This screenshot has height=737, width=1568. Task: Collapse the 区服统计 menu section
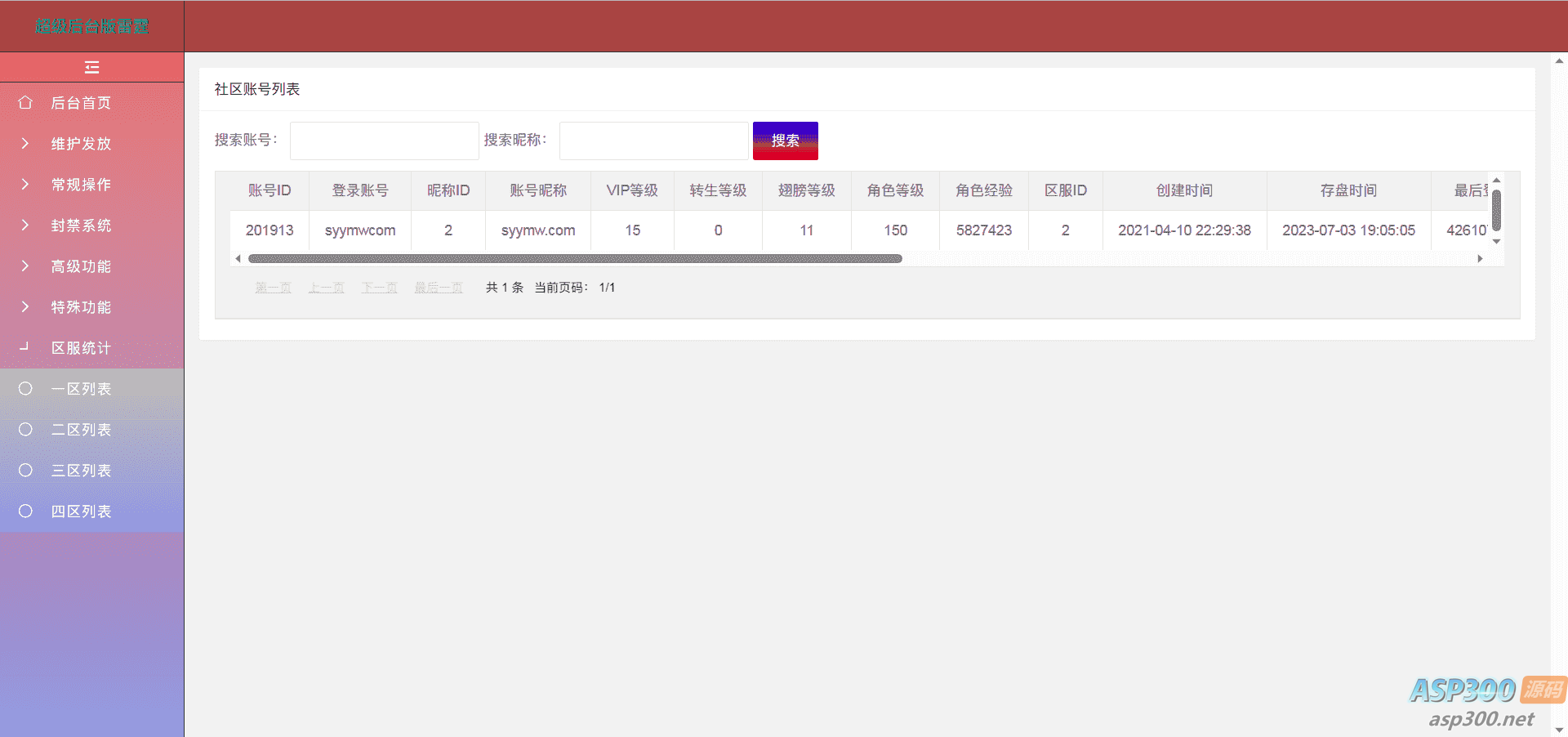tap(81, 348)
